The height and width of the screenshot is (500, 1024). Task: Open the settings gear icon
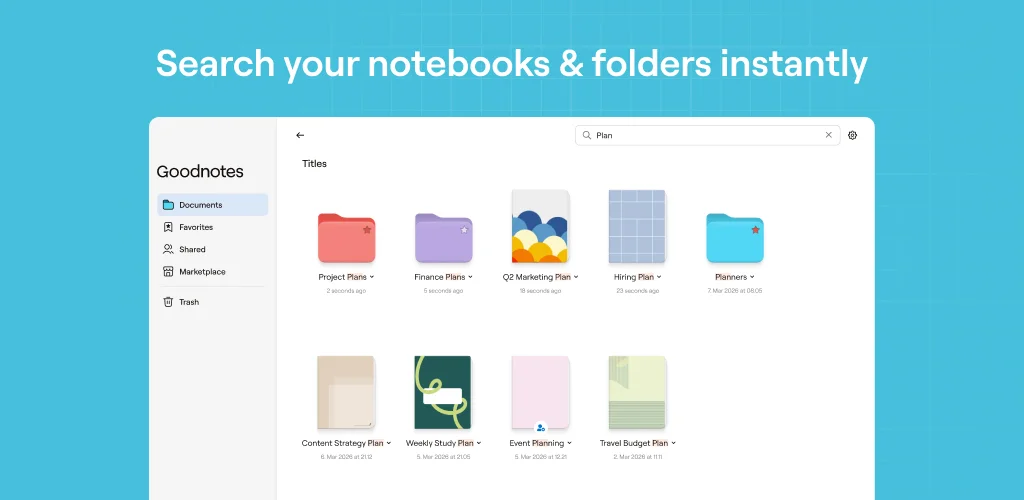coord(852,135)
